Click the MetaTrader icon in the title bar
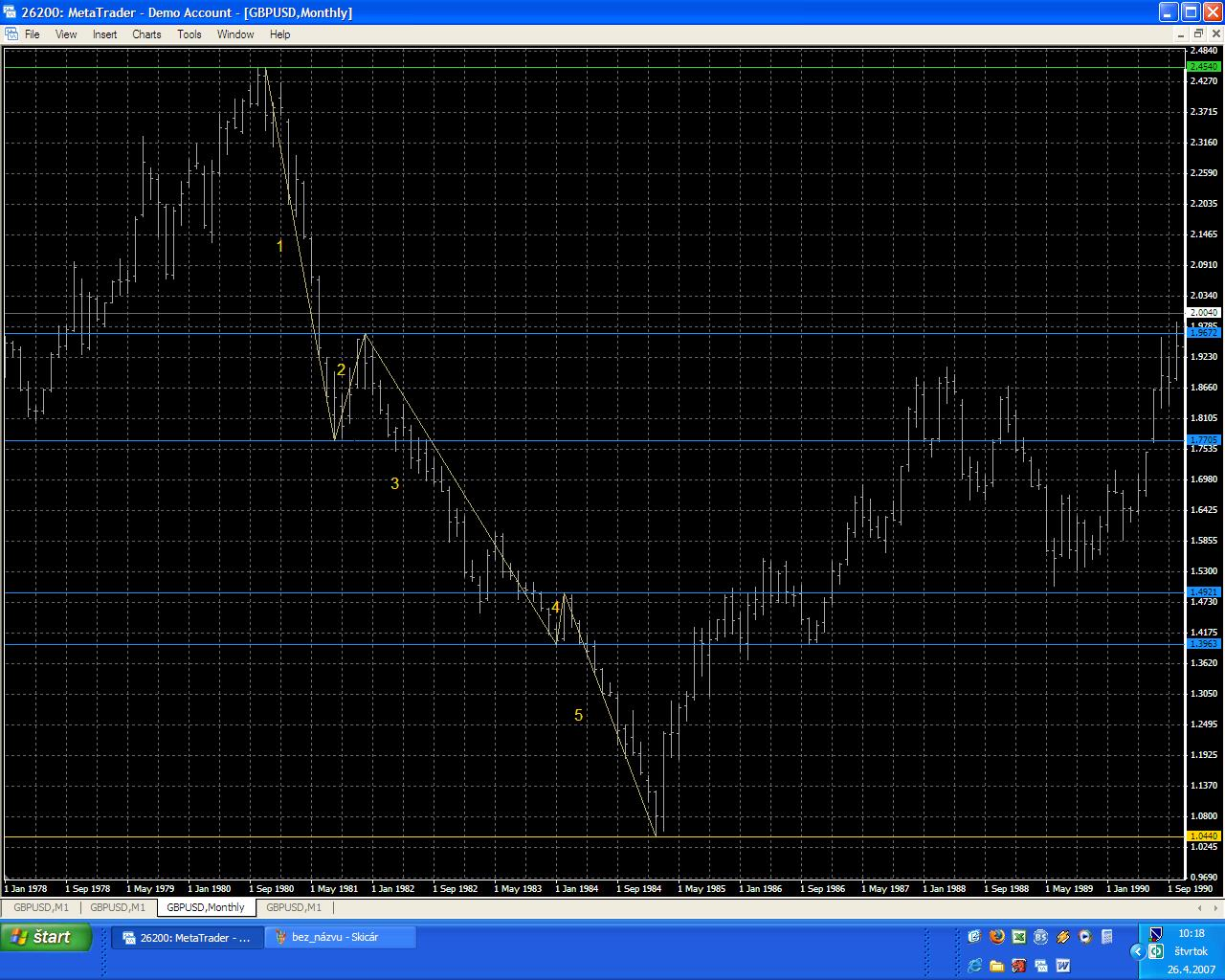 [x=11, y=12]
